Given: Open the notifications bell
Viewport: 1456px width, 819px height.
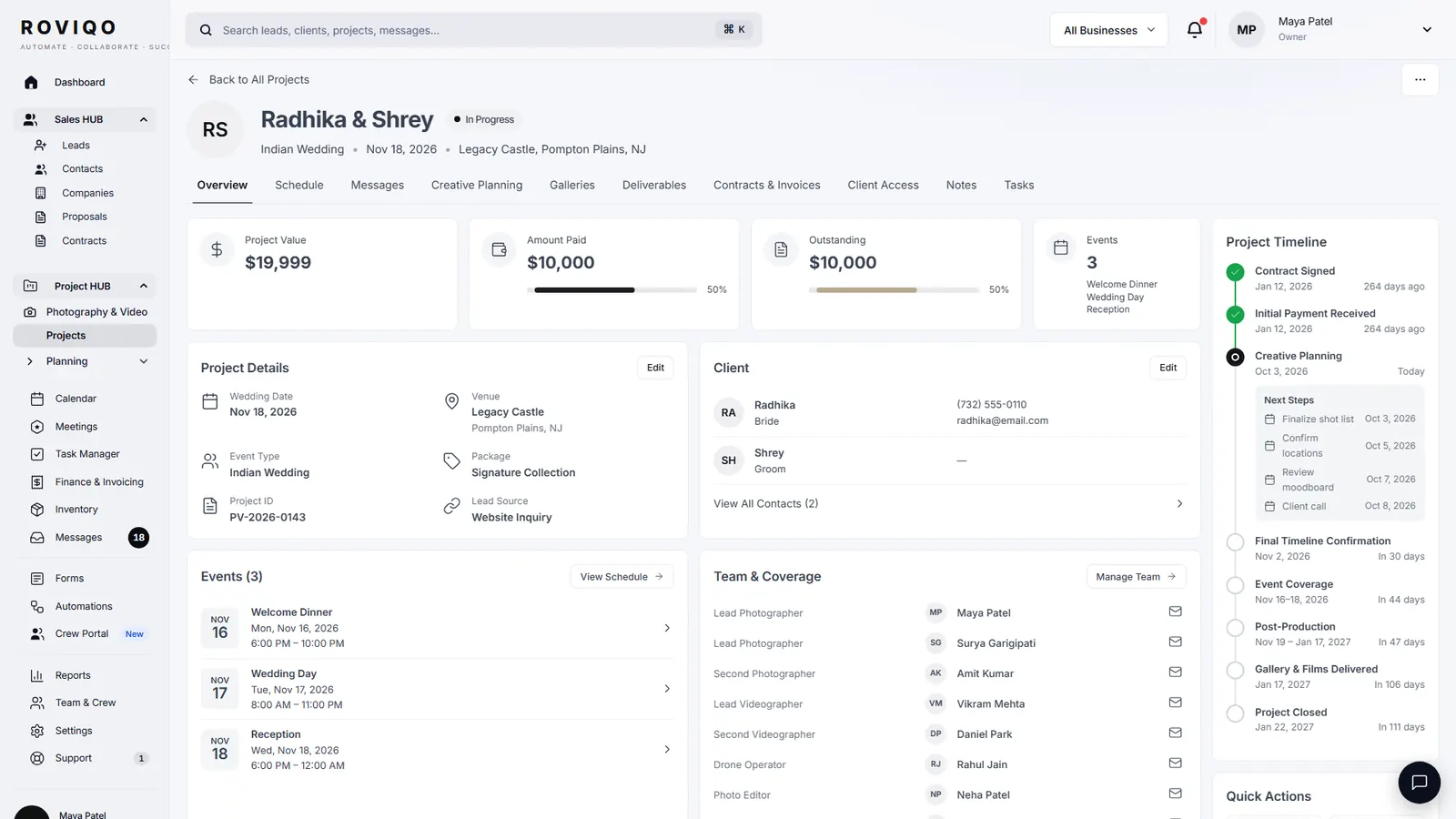Looking at the screenshot, I should coord(1195,29).
